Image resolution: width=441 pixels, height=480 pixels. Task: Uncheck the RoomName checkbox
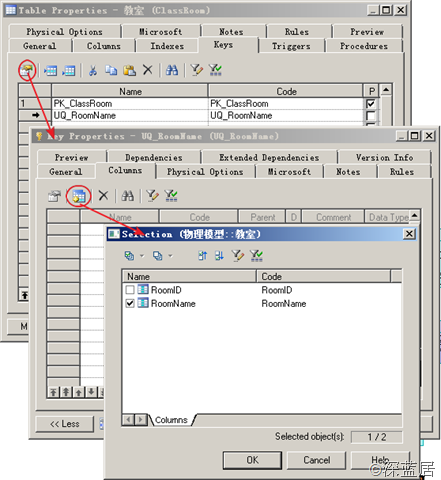[x=130, y=303]
